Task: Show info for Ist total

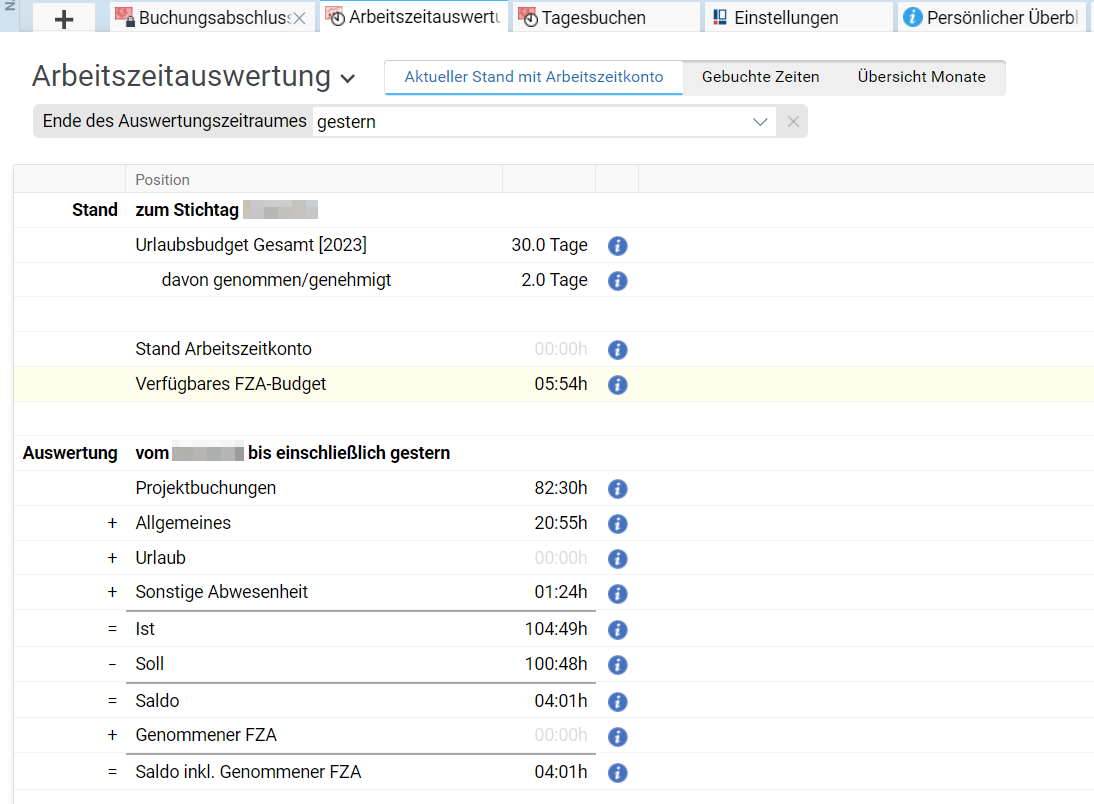Action: [617, 630]
